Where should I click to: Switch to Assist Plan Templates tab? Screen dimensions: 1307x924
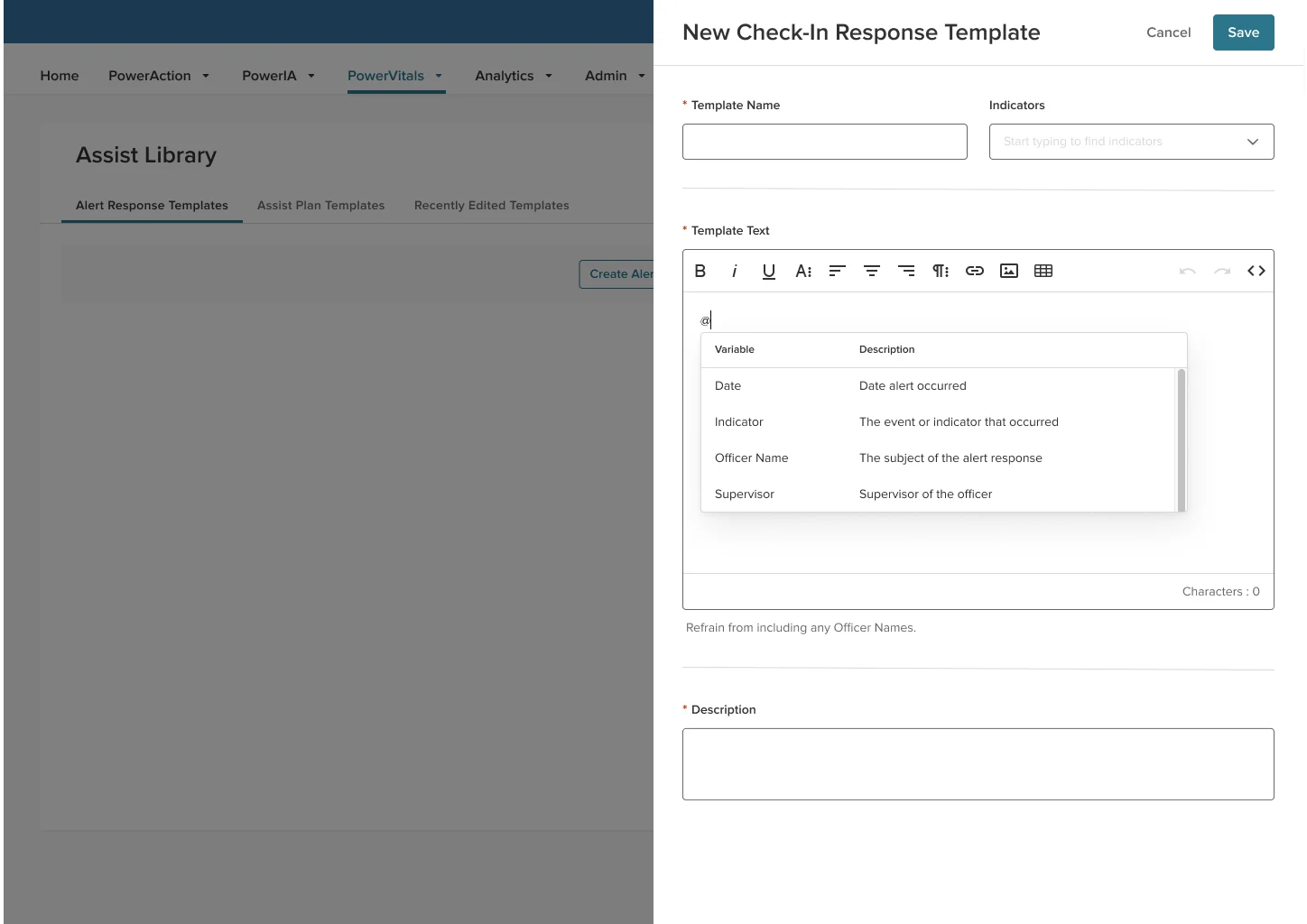(x=320, y=206)
